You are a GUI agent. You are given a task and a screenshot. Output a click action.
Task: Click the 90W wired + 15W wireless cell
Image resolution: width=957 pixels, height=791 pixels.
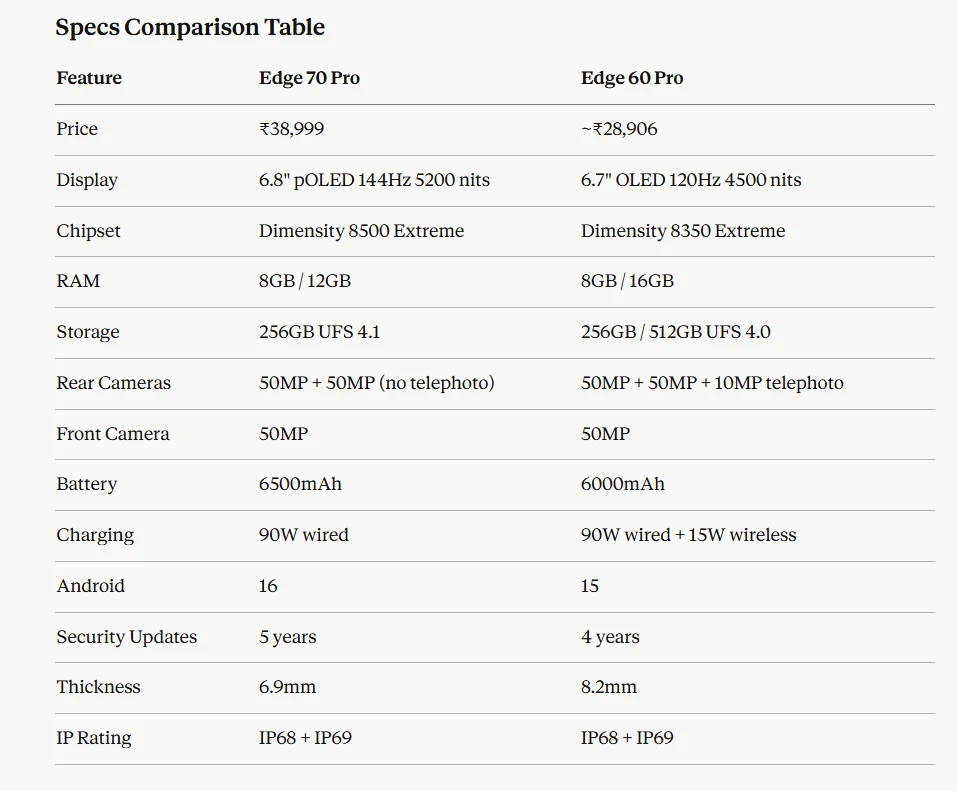(x=688, y=535)
